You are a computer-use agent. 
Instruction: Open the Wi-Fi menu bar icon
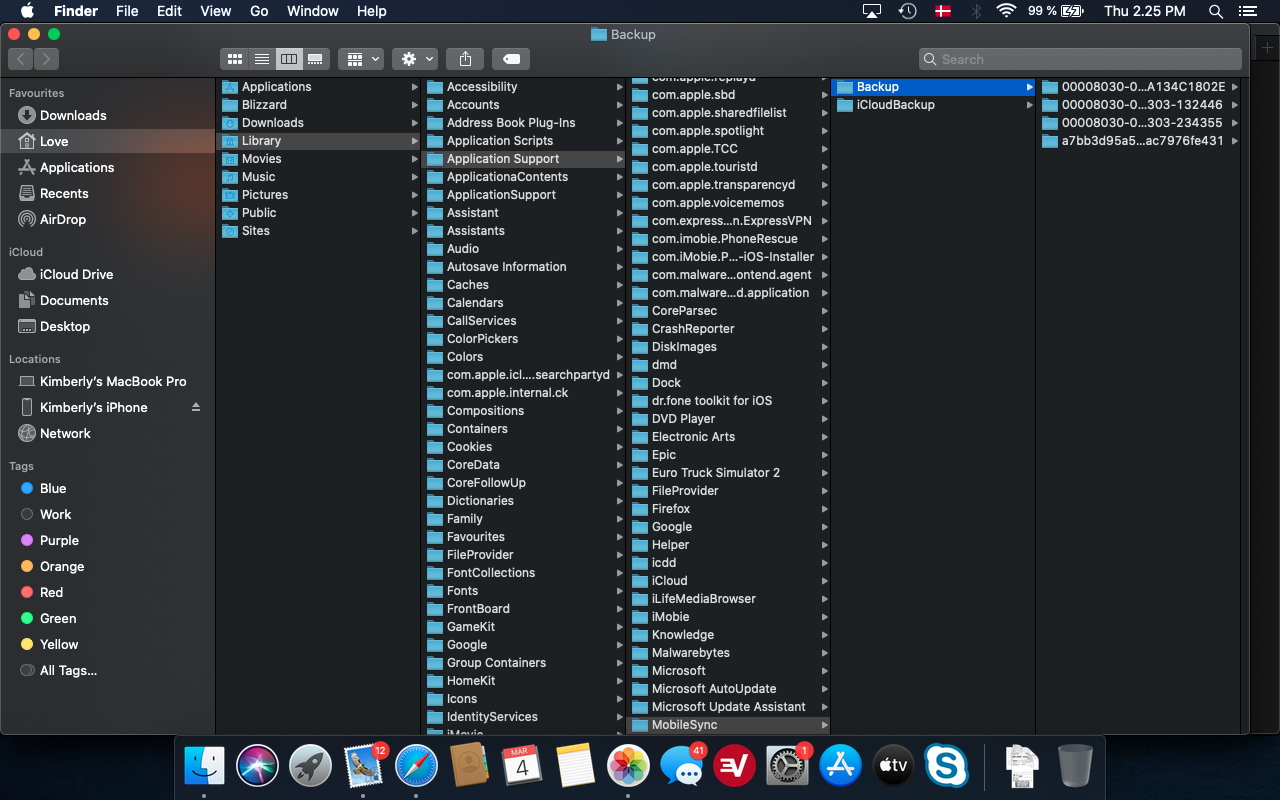click(x=1006, y=11)
